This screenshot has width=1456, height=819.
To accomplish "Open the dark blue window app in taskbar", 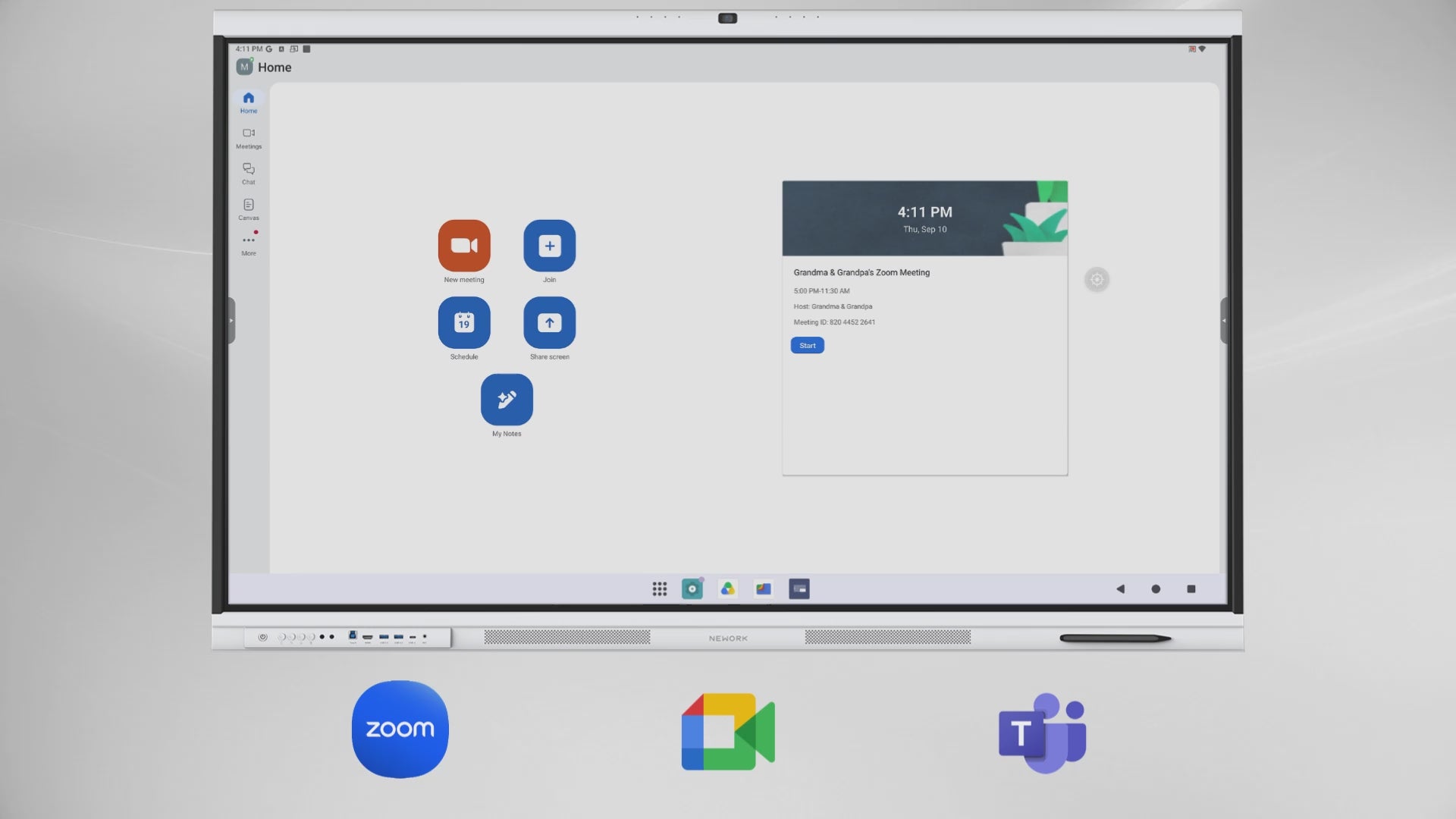I will pyautogui.click(x=799, y=589).
